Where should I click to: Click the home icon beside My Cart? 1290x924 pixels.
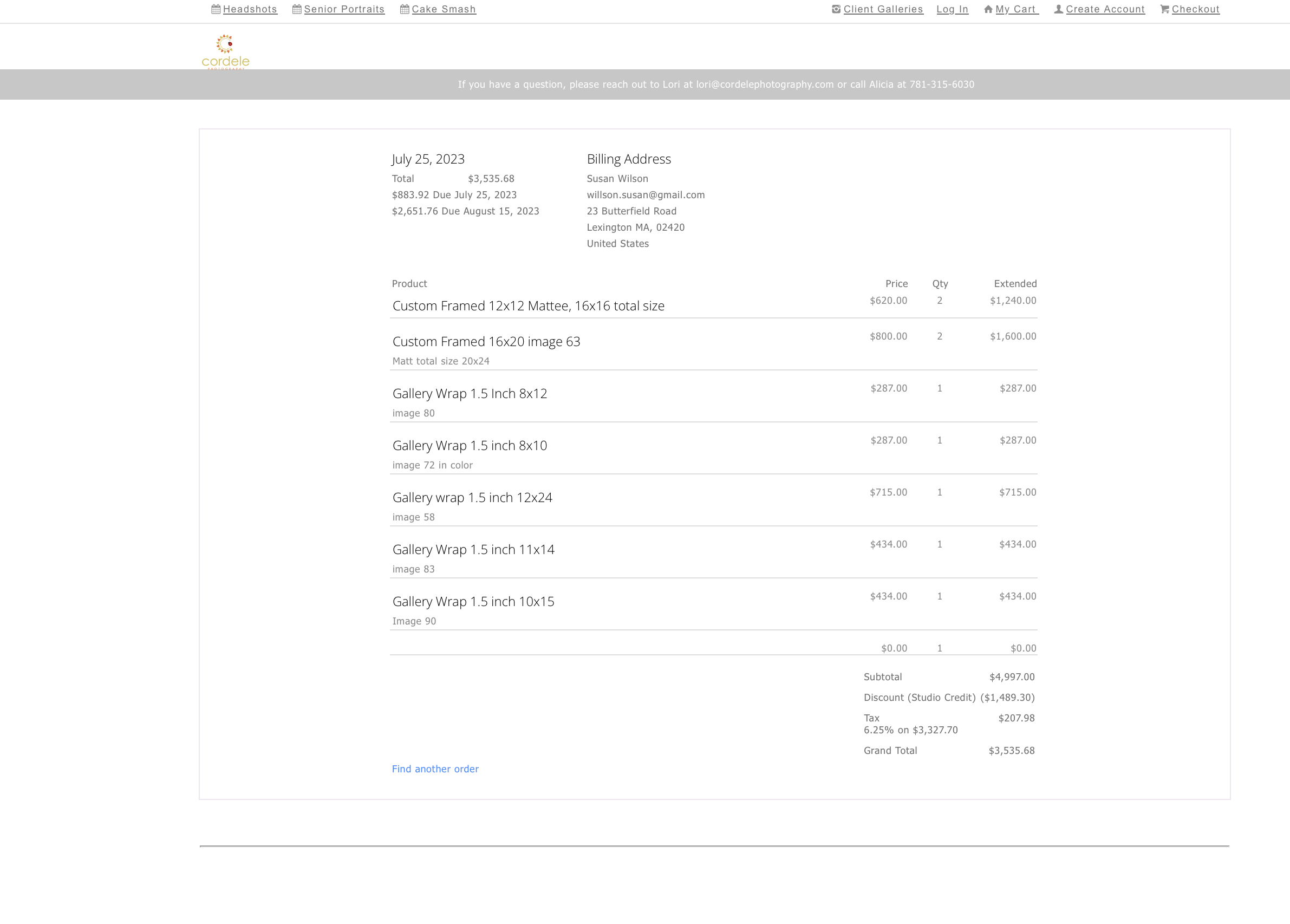pos(988,9)
